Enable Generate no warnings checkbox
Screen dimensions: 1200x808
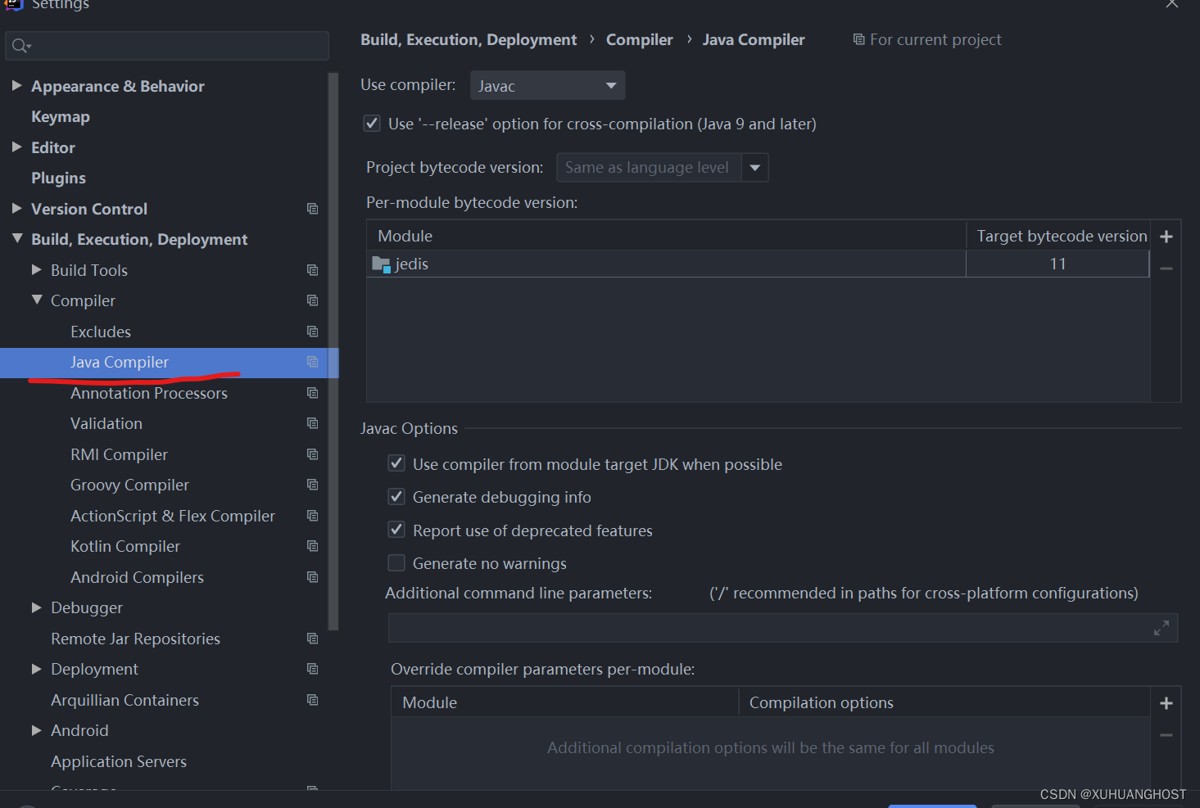tap(397, 563)
